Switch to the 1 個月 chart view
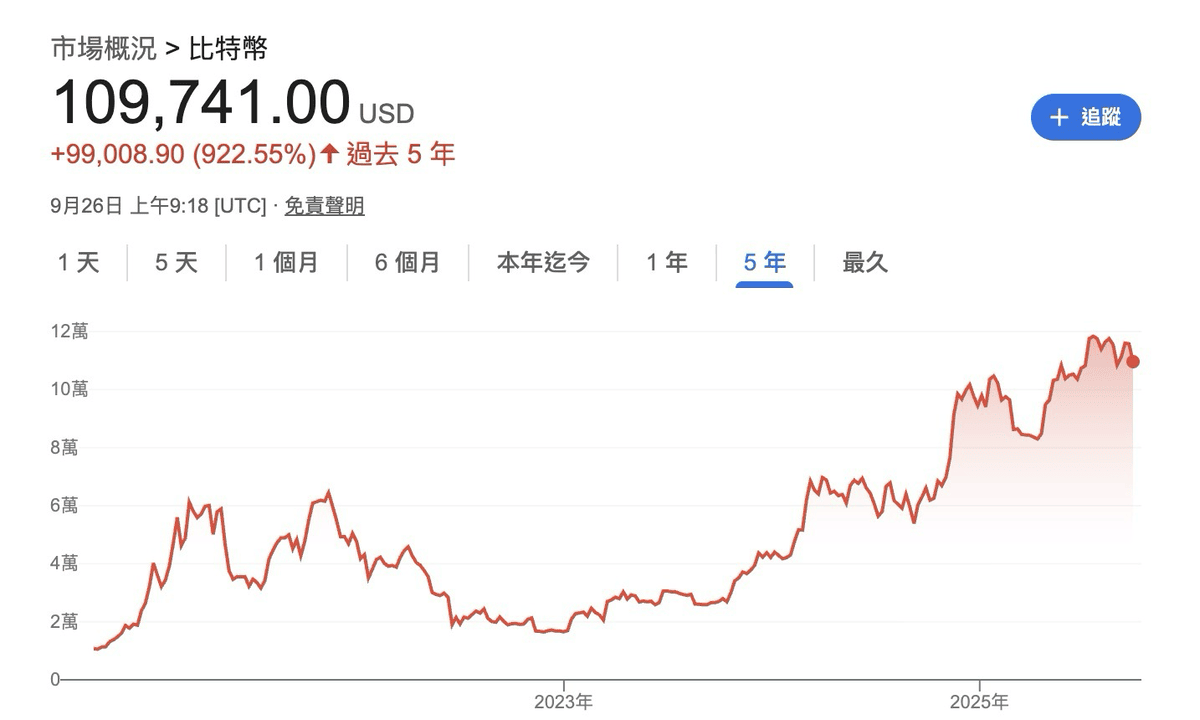This screenshot has height=720, width=1200. [x=285, y=262]
